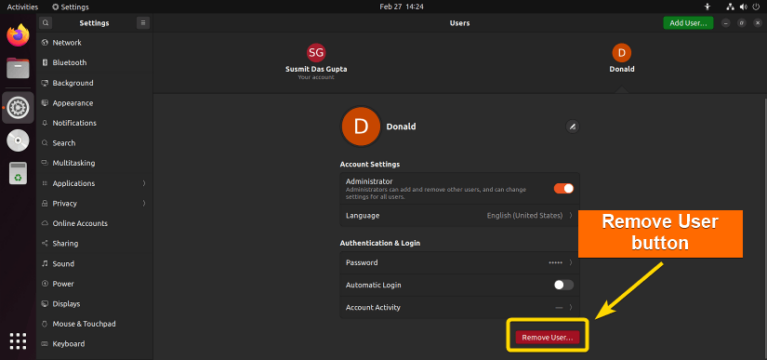Click the Add User button

point(688,23)
